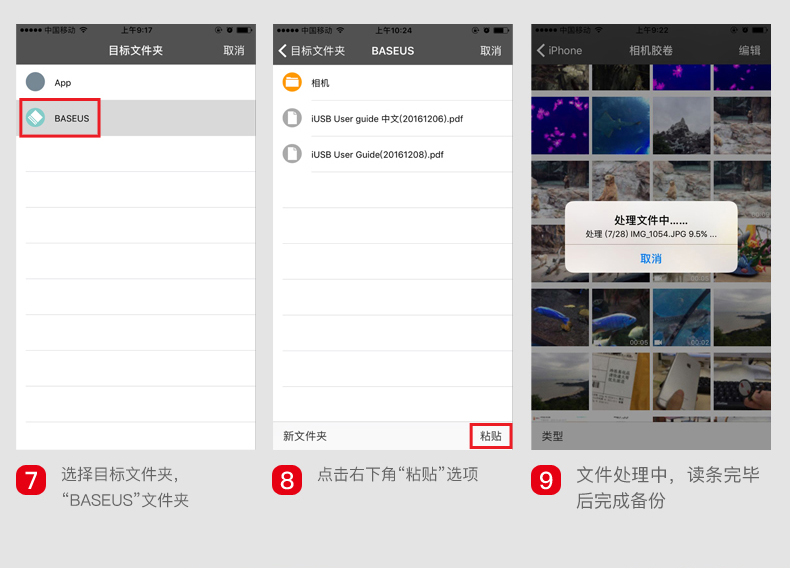Screen dimensions: 790x569
Task: Click the 目标文件夹 title in the first phone screen
Action: click(136, 50)
